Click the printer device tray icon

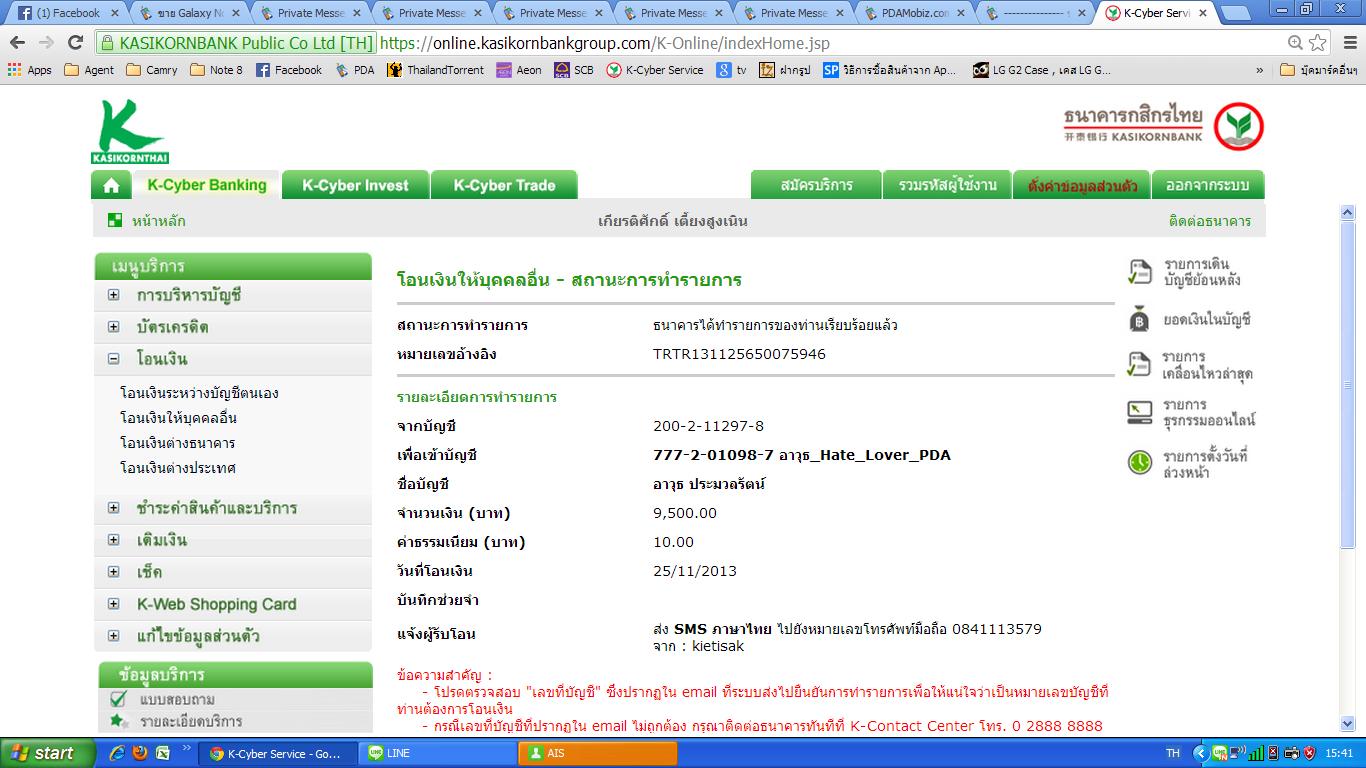tap(1292, 753)
